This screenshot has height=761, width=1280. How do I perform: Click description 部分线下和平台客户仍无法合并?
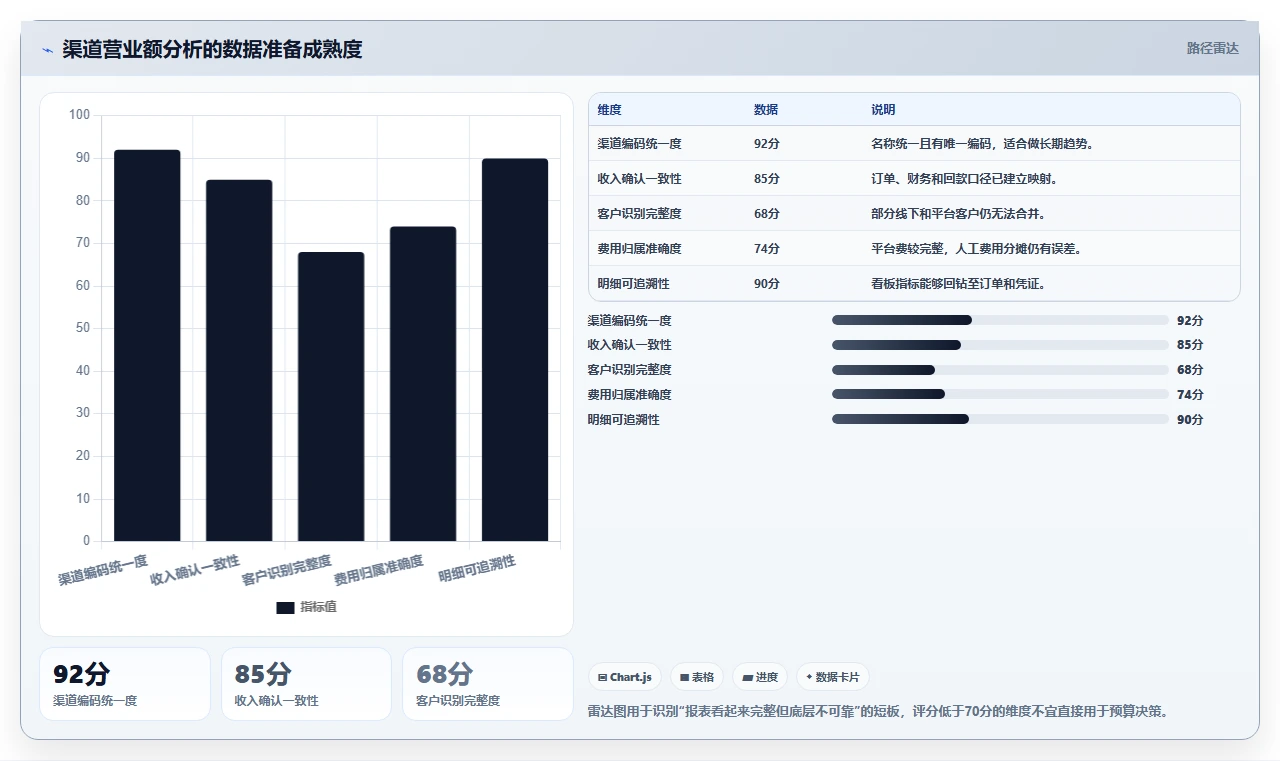point(958,214)
